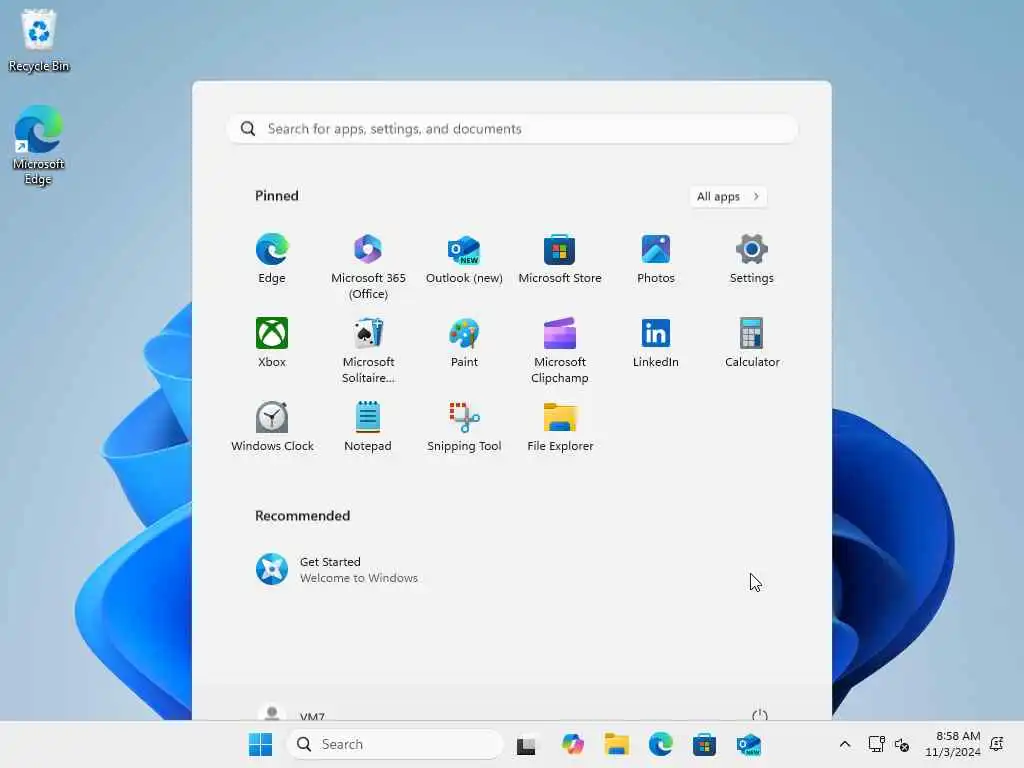Click the Windows Start button on taskbar

tap(261, 744)
